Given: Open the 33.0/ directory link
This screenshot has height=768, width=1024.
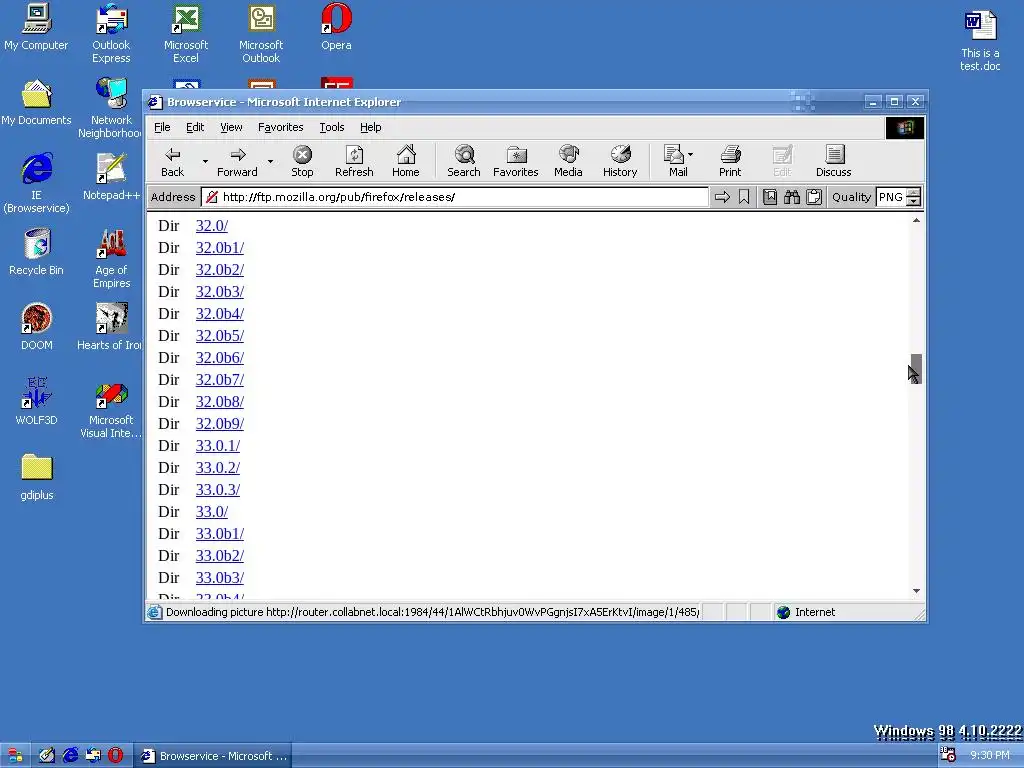Looking at the screenshot, I should coord(212,512).
